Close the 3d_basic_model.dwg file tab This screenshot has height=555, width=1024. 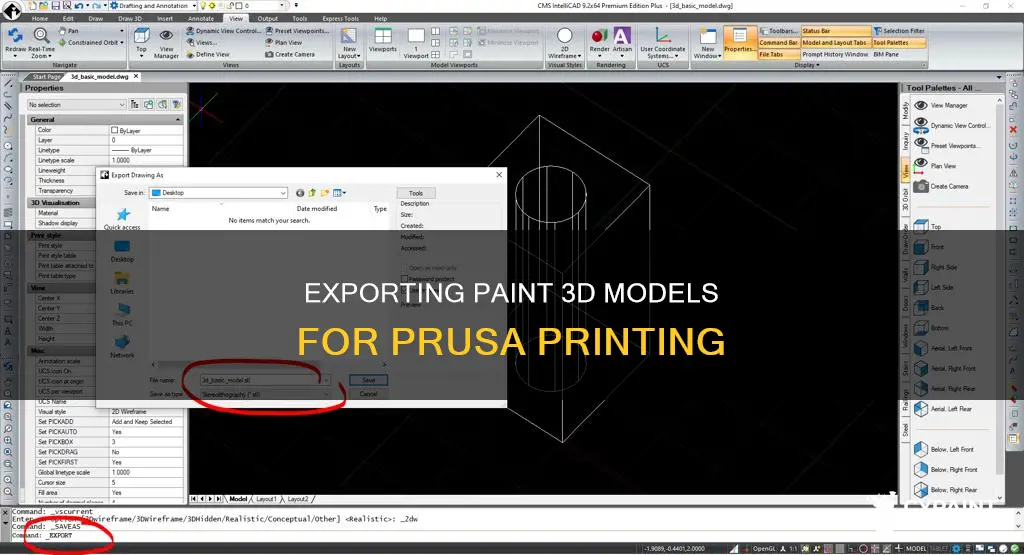coord(136,76)
